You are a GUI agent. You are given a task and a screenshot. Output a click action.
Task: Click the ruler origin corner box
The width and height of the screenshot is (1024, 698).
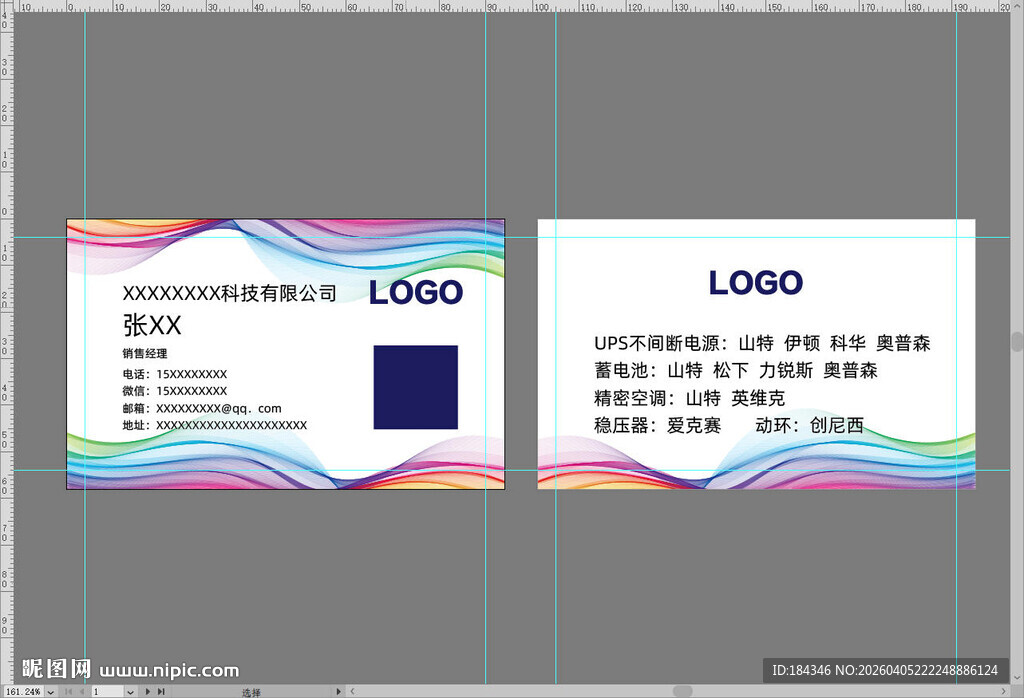click(7, 6)
